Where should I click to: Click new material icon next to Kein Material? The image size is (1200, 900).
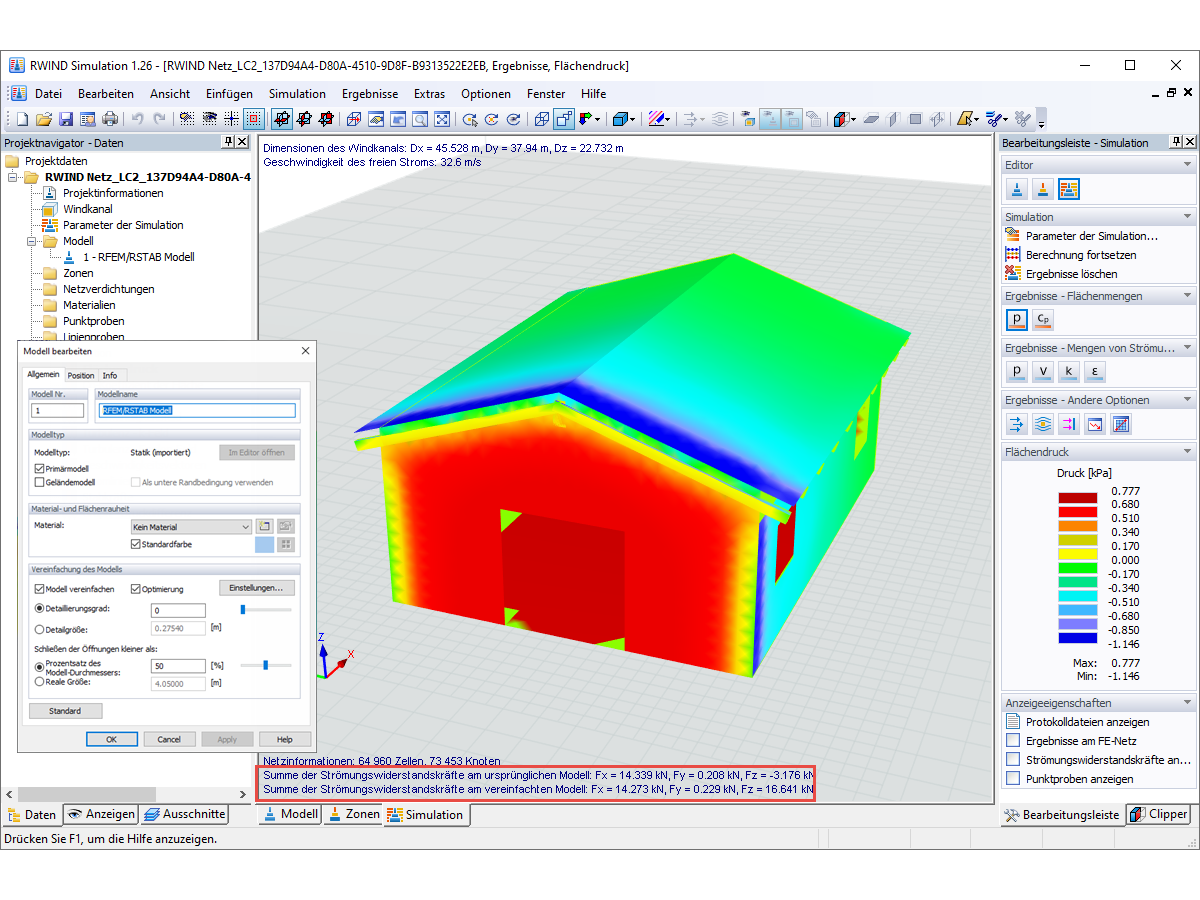(265, 526)
